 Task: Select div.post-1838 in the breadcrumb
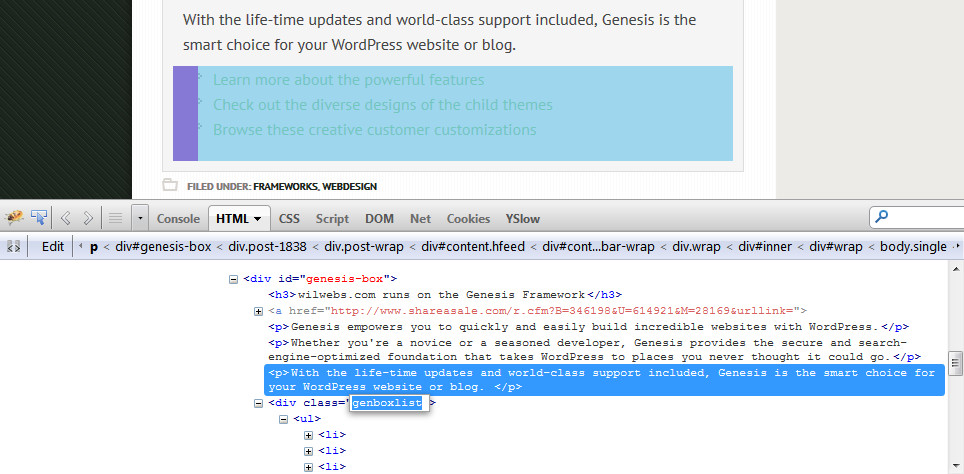[x=267, y=247]
